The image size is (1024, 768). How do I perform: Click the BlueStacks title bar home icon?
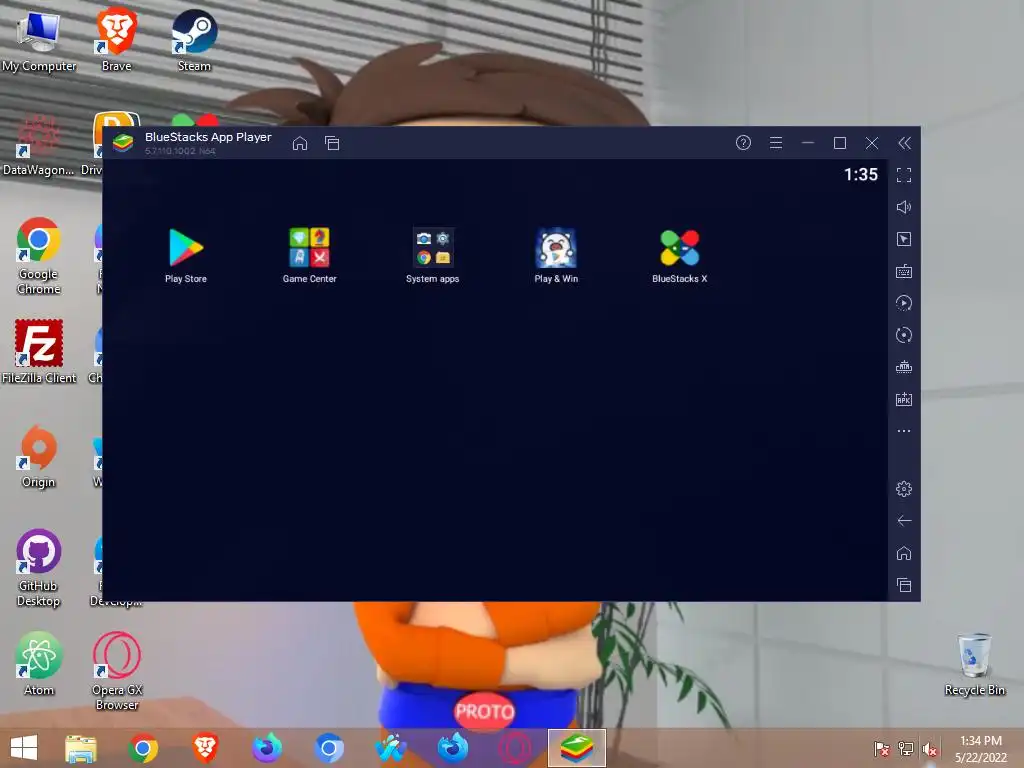pyautogui.click(x=300, y=143)
